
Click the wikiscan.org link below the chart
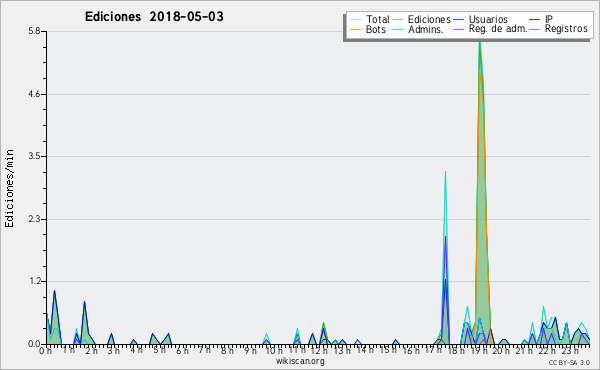[300, 361]
